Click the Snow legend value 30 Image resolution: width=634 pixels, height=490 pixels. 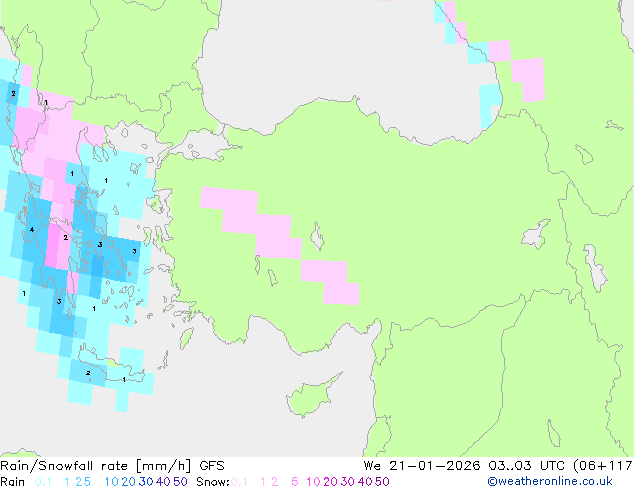(348, 482)
